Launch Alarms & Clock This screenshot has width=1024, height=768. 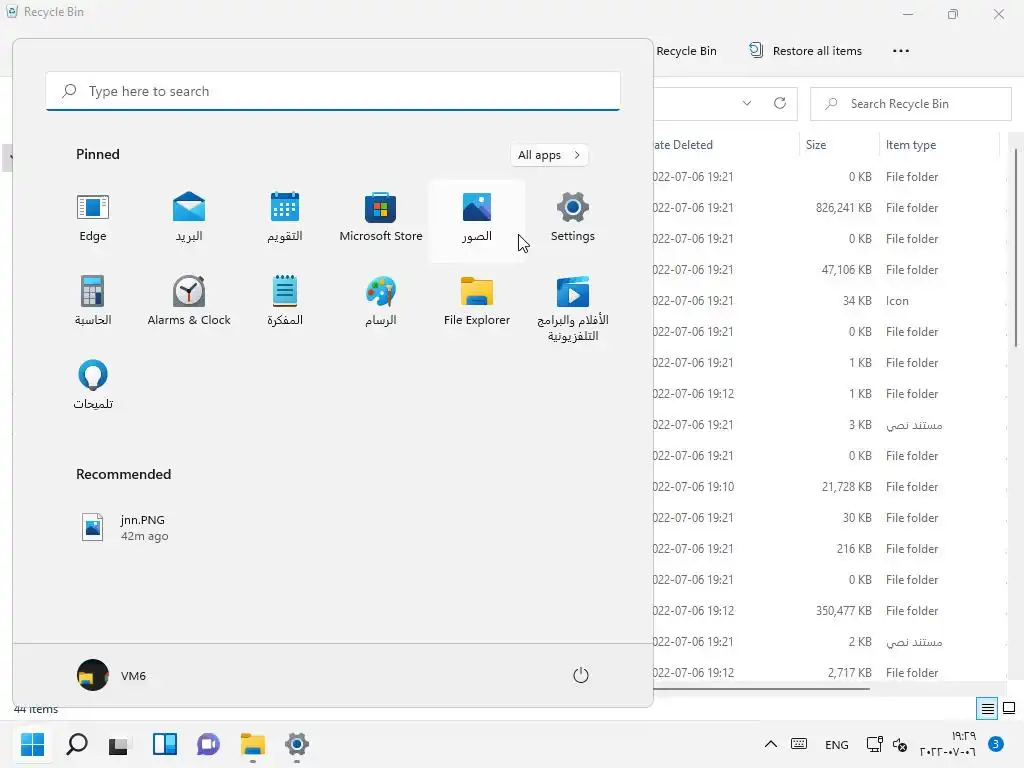(189, 302)
